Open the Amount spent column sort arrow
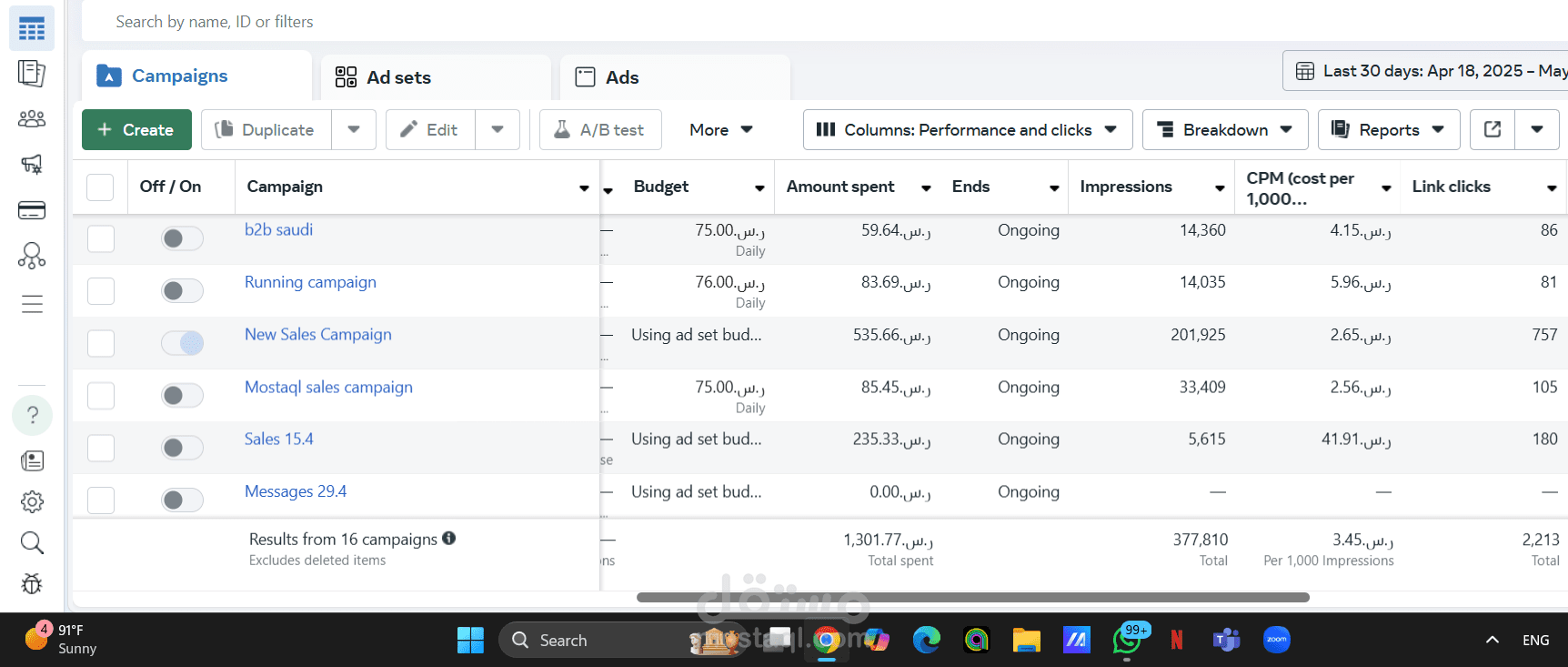 click(926, 188)
